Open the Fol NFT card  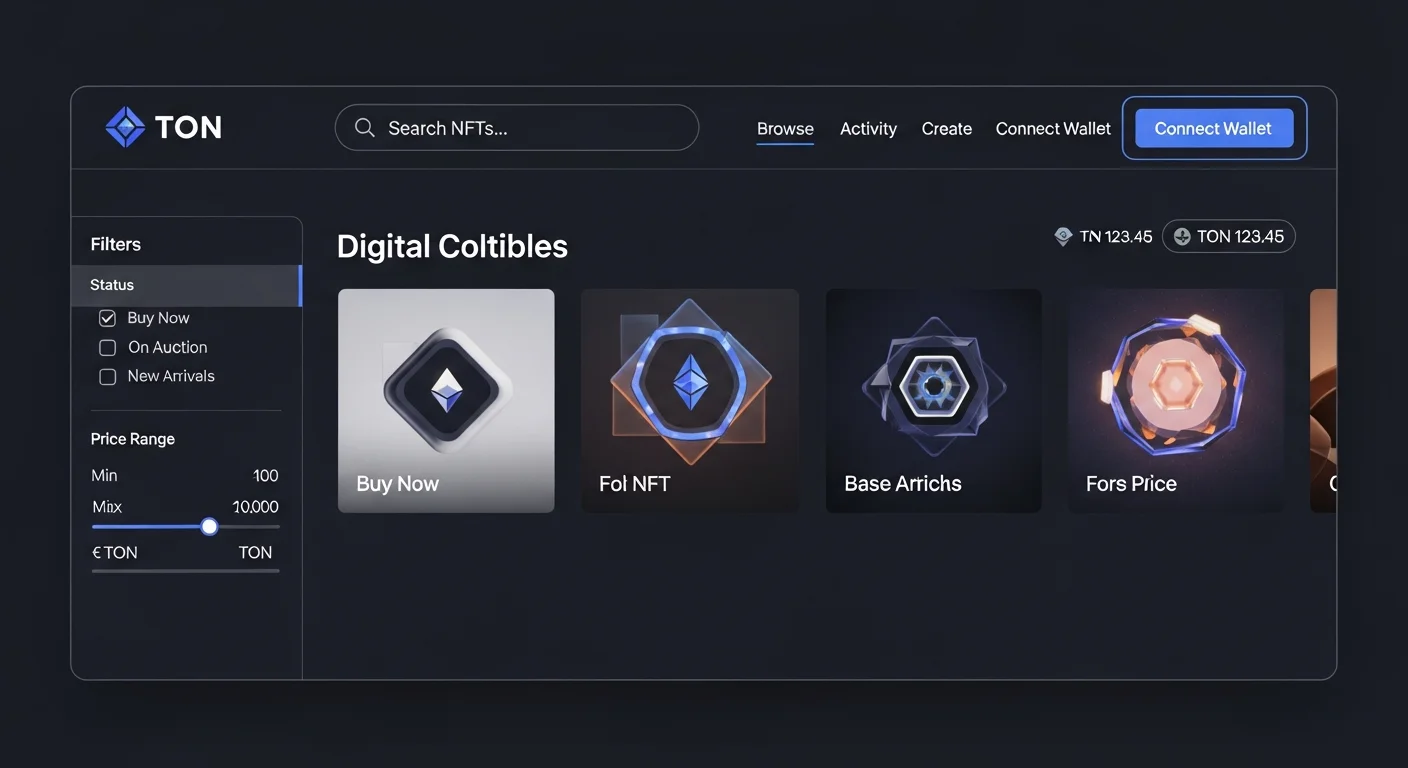click(690, 401)
